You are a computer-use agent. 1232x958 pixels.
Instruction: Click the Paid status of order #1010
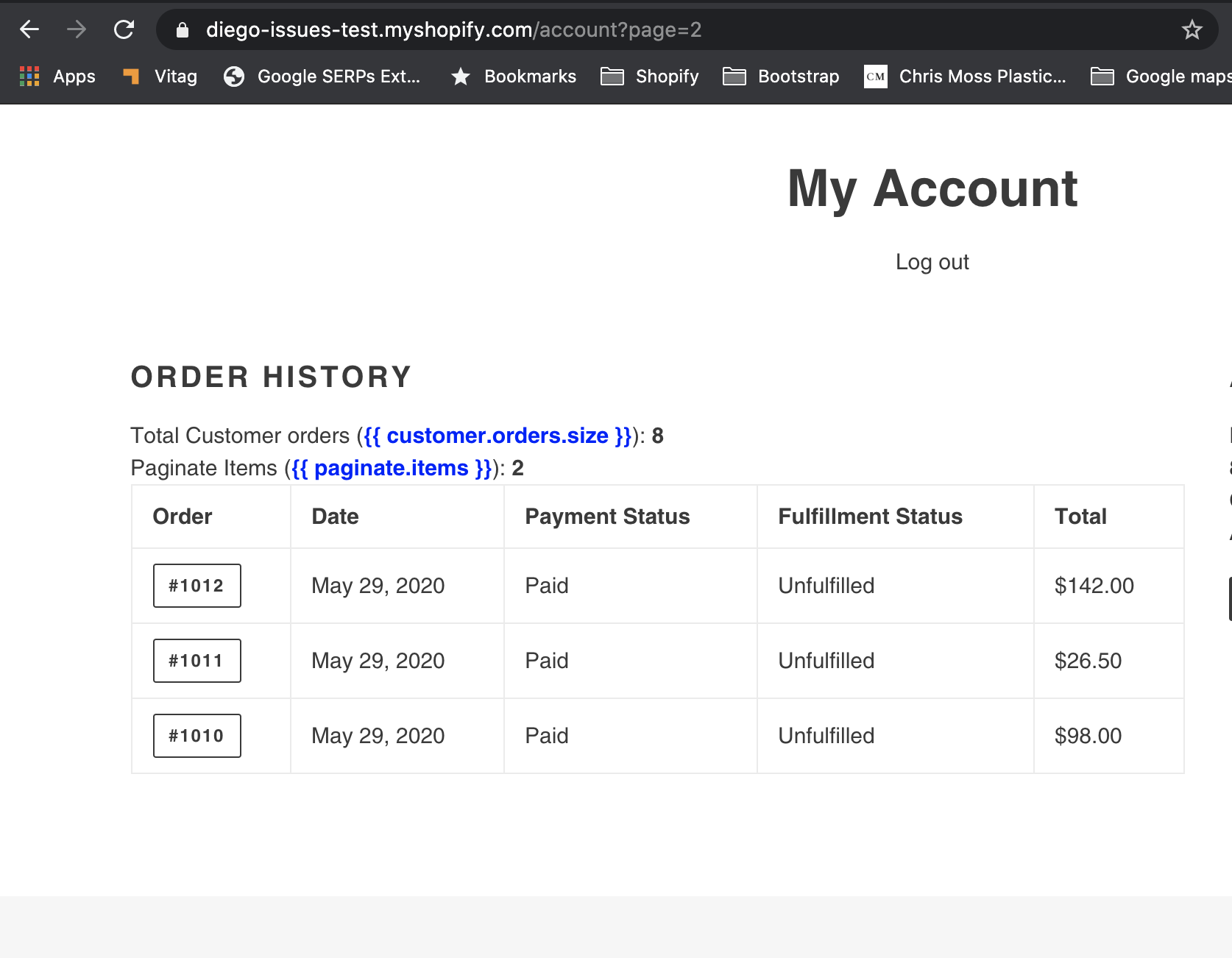[x=546, y=736]
